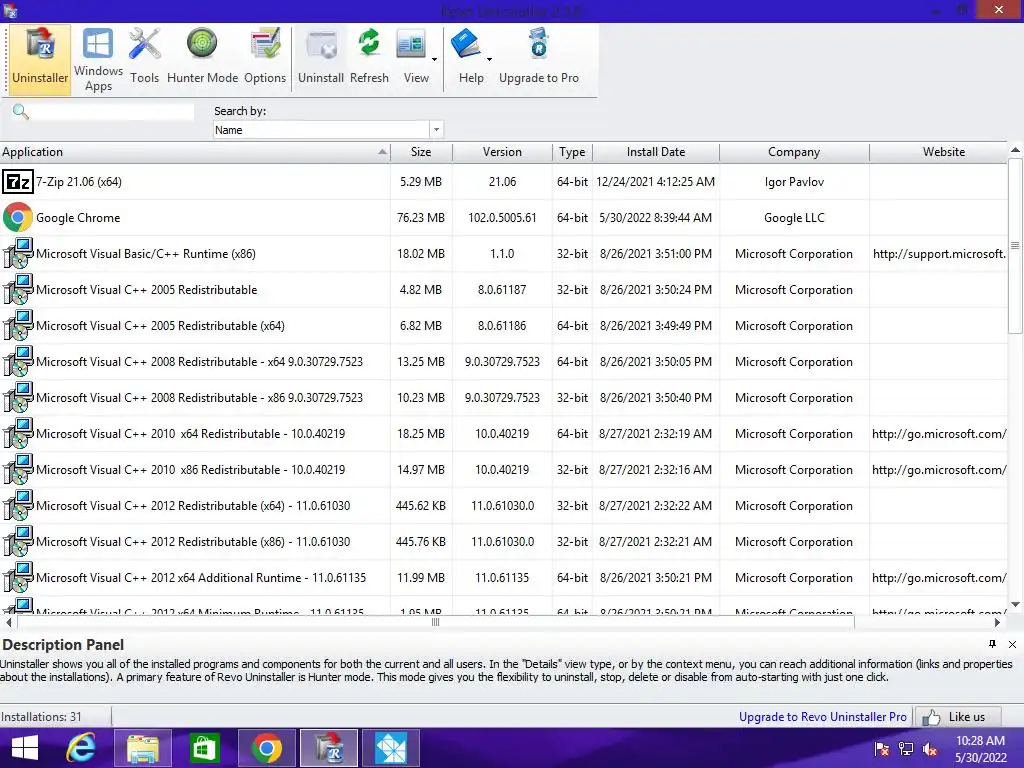Open Options from the toolbar
Viewport: 1024px width, 768px height.
pyautogui.click(x=264, y=59)
